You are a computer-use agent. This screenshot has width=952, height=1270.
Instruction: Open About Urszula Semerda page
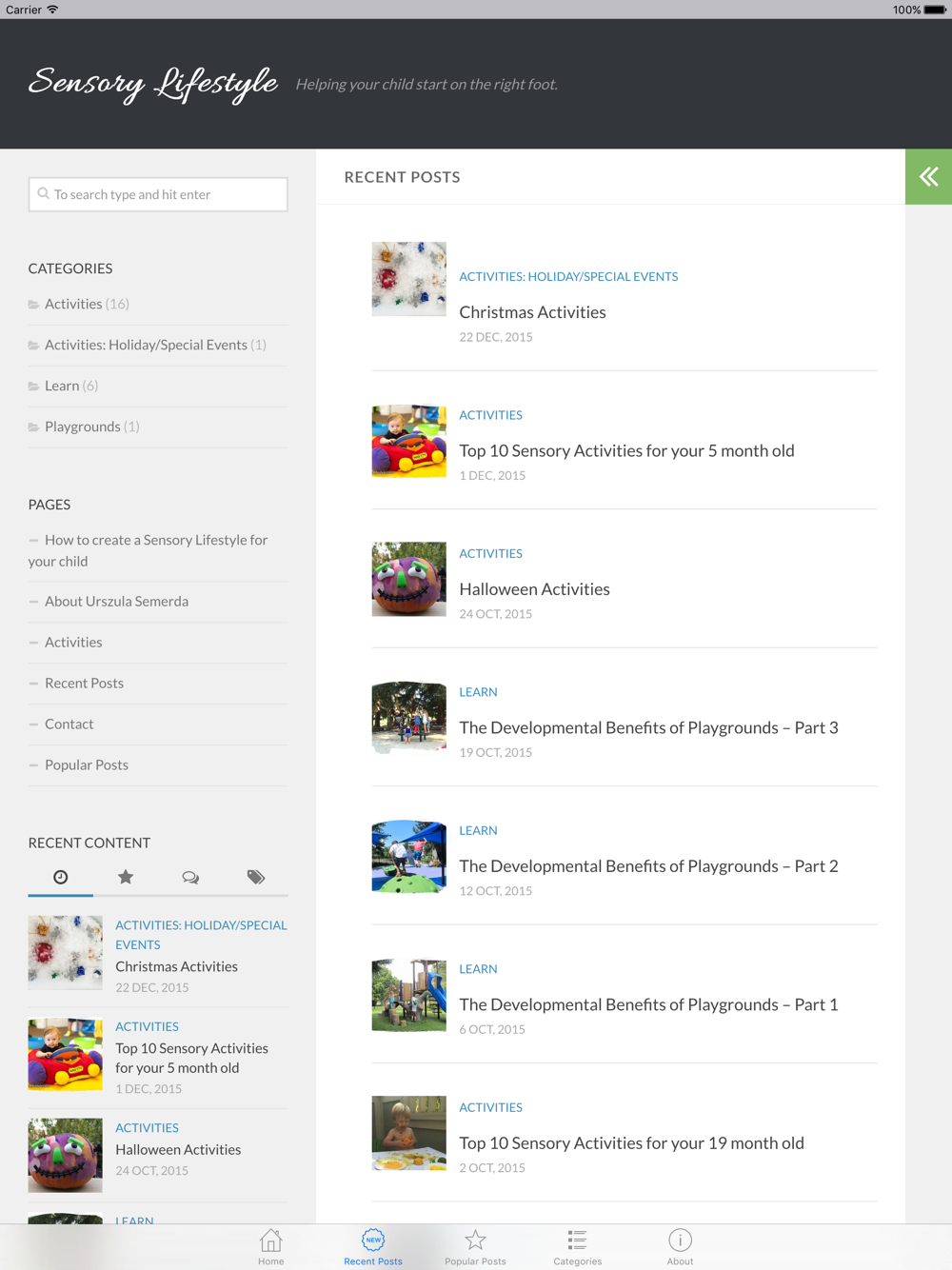click(x=116, y=602)
